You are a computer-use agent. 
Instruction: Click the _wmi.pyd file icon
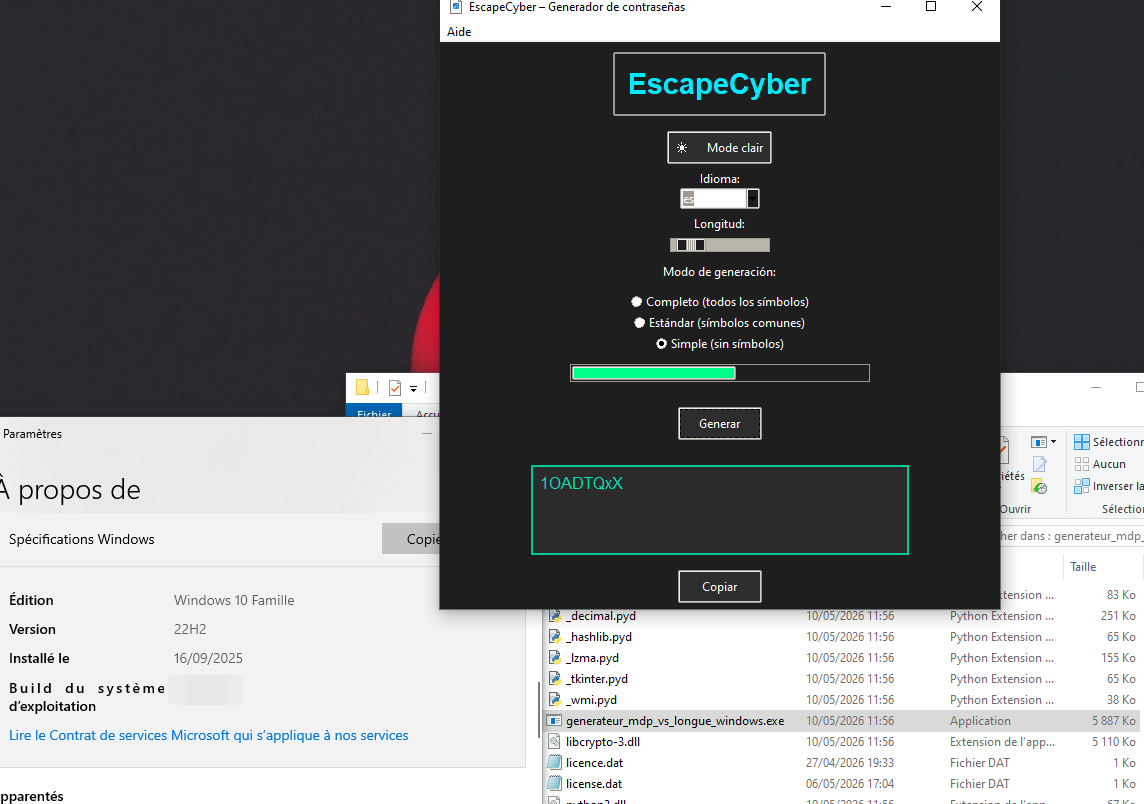pos(555,700)
